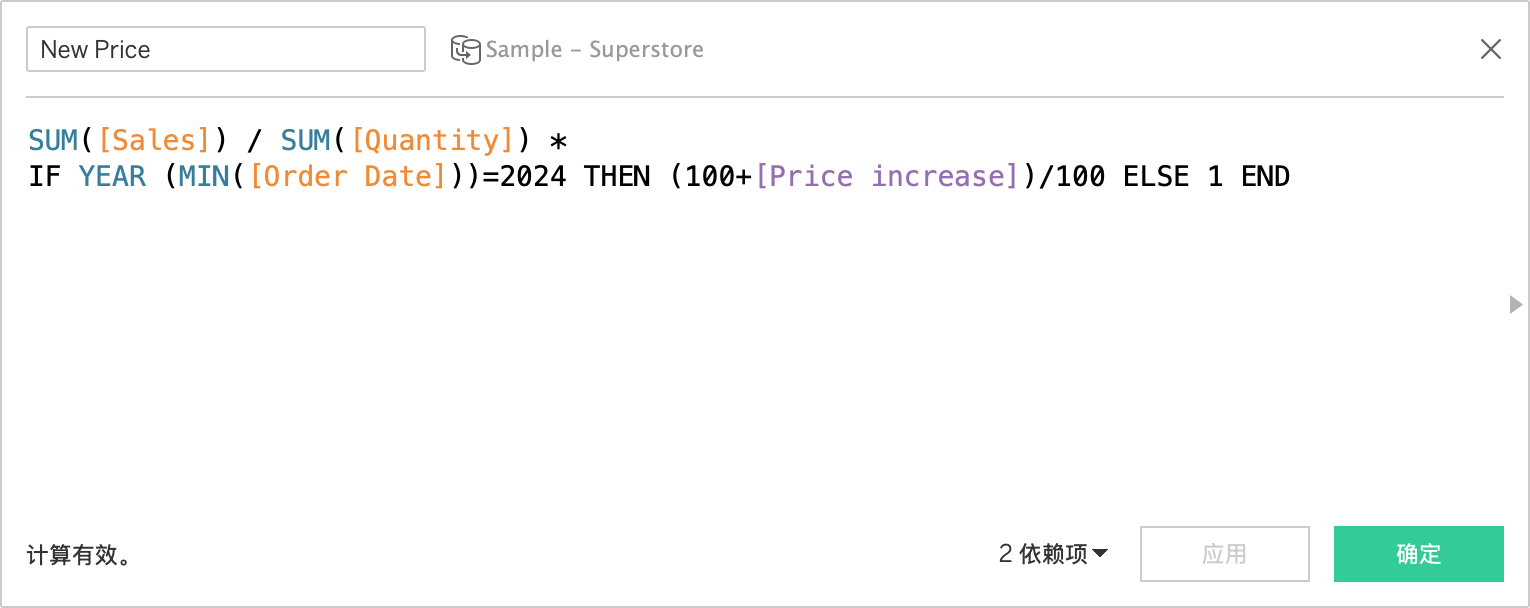This screenshot has width=1530, height=608.
Task: Click the [Order Date] field in formula
Action: [x=347, y=177]
